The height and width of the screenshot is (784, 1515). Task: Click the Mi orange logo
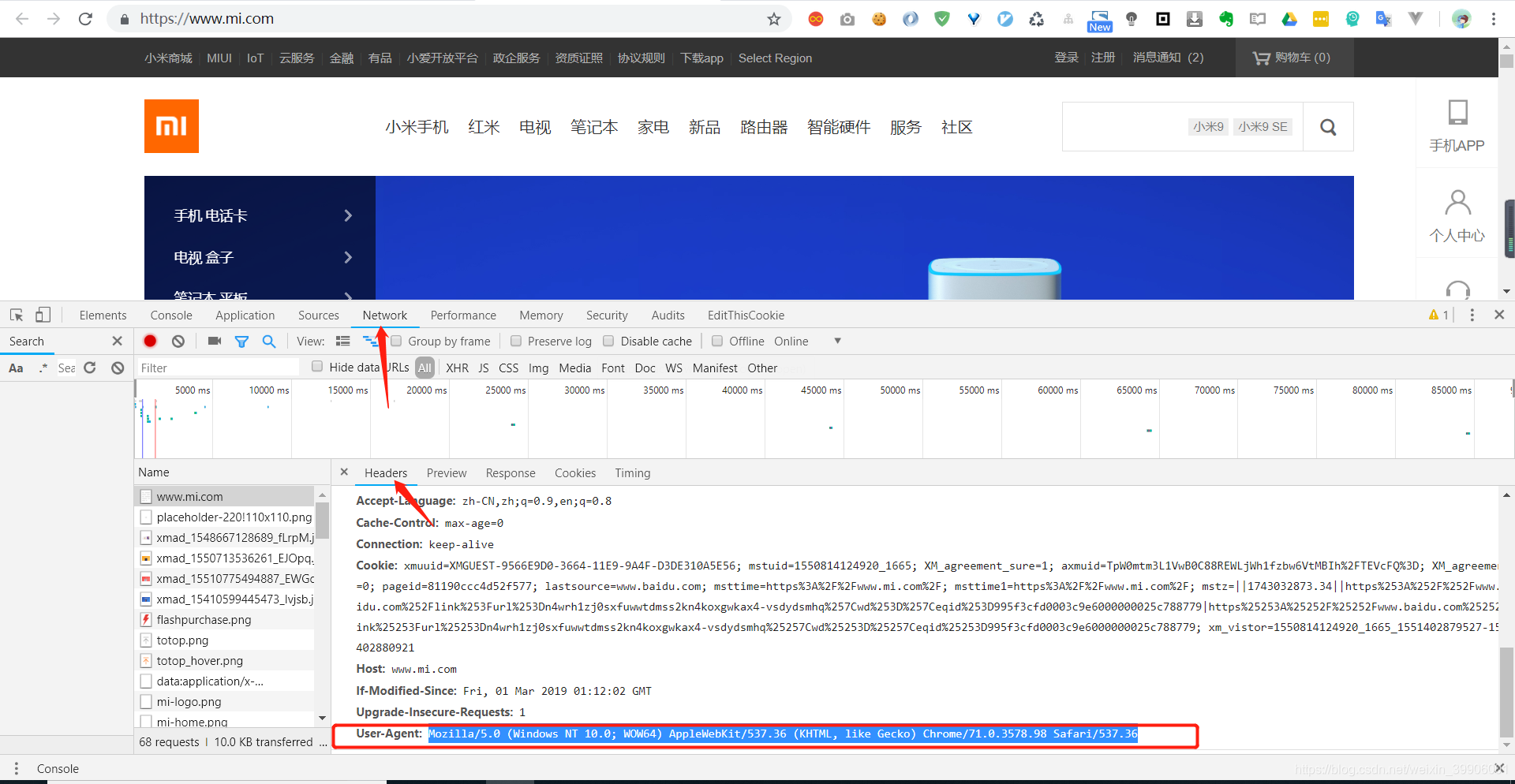[171, 126]
